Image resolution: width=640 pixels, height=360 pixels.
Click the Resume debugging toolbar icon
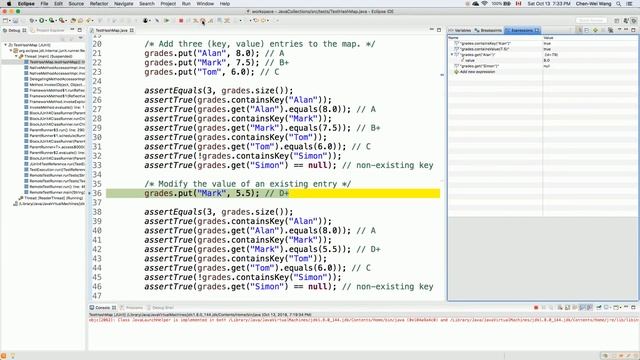click(167, 20)
